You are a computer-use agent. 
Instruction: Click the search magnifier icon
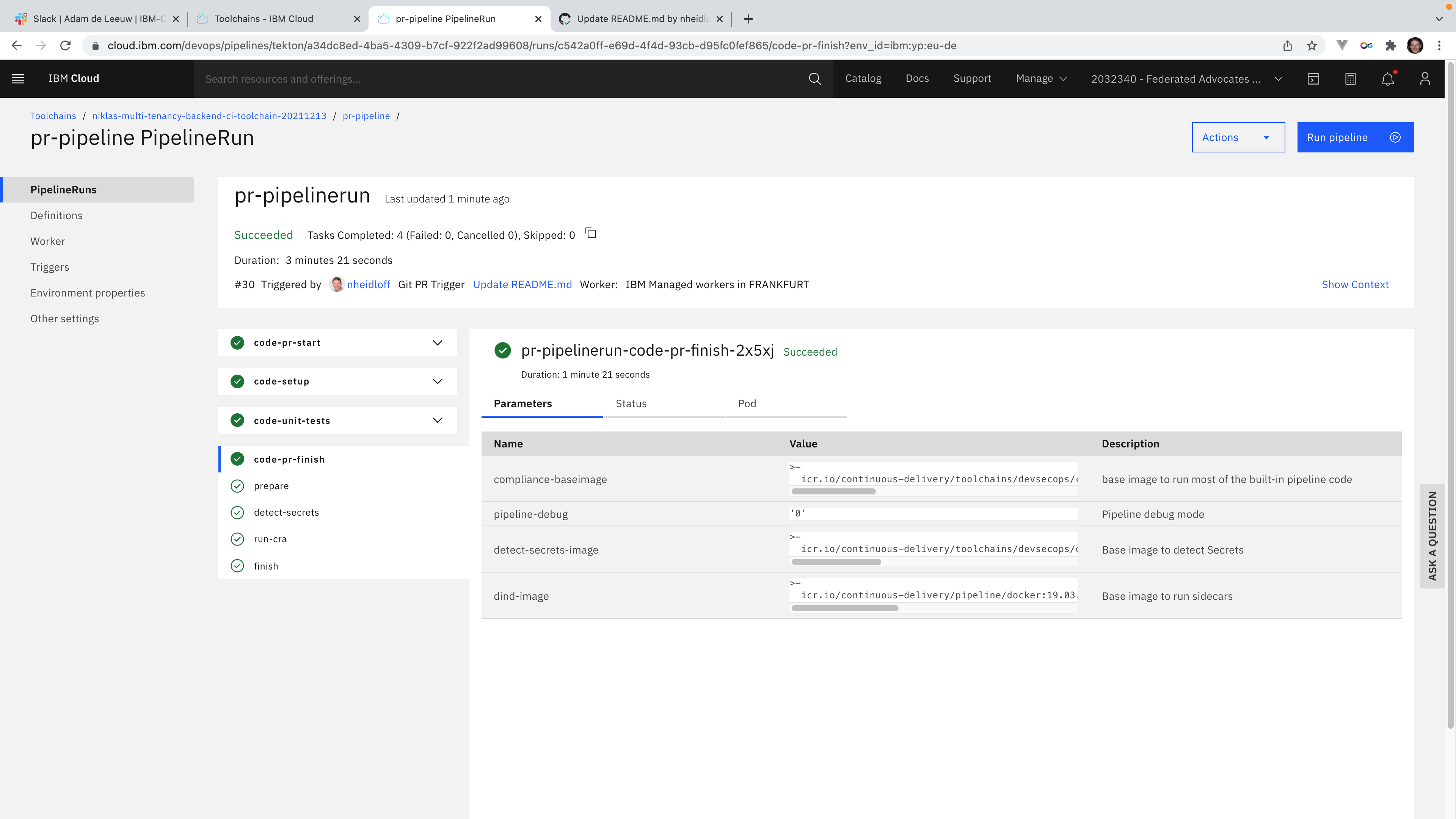tap(814, 78)
